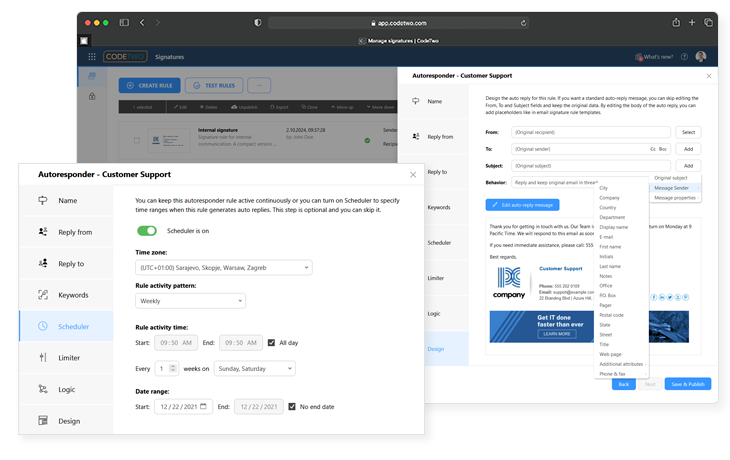Open the Time zone dropdown
The width and height of the screenshot is (730, 460).
[223, 267]
